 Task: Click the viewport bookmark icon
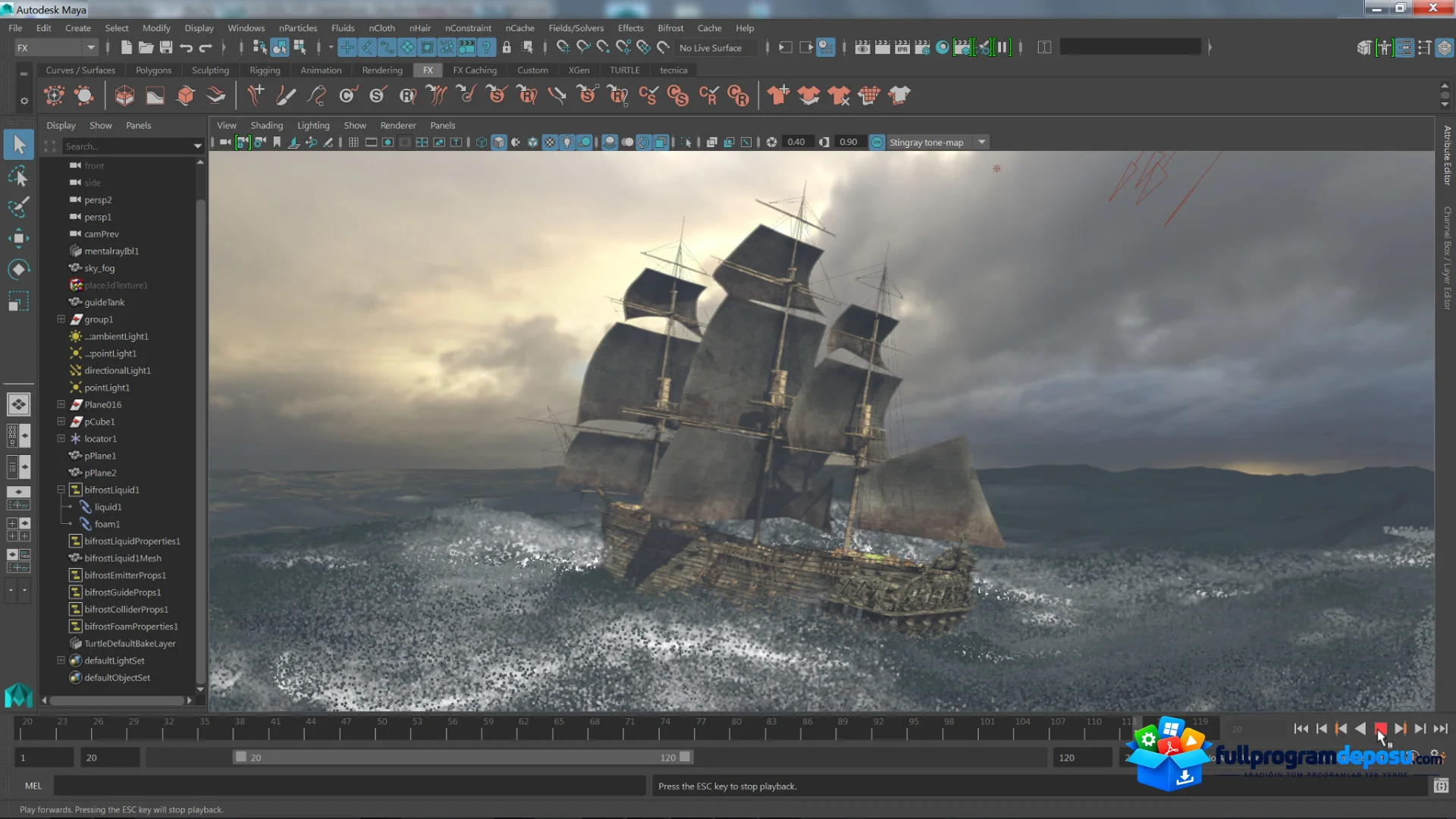pyautogui.click(x=277, y=142)
